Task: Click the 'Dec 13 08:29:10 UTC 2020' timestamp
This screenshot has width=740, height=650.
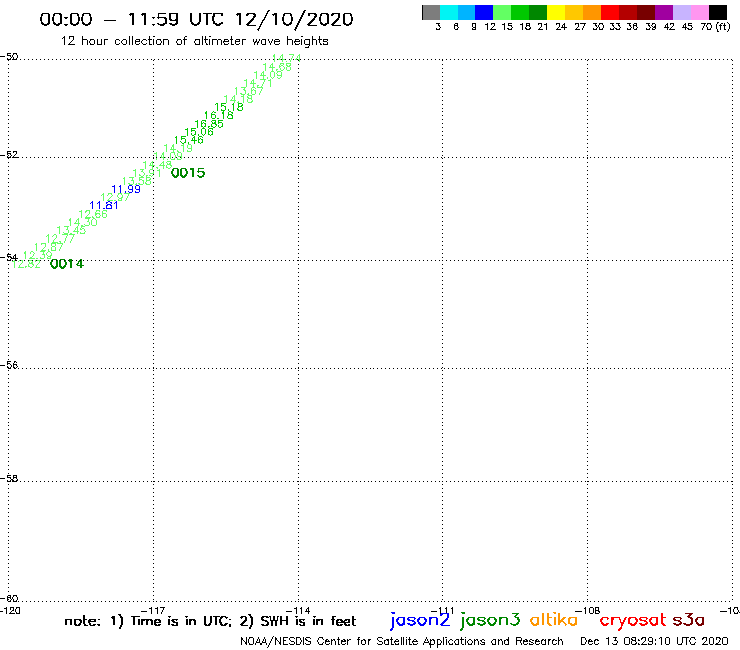Action: [655, 641]
